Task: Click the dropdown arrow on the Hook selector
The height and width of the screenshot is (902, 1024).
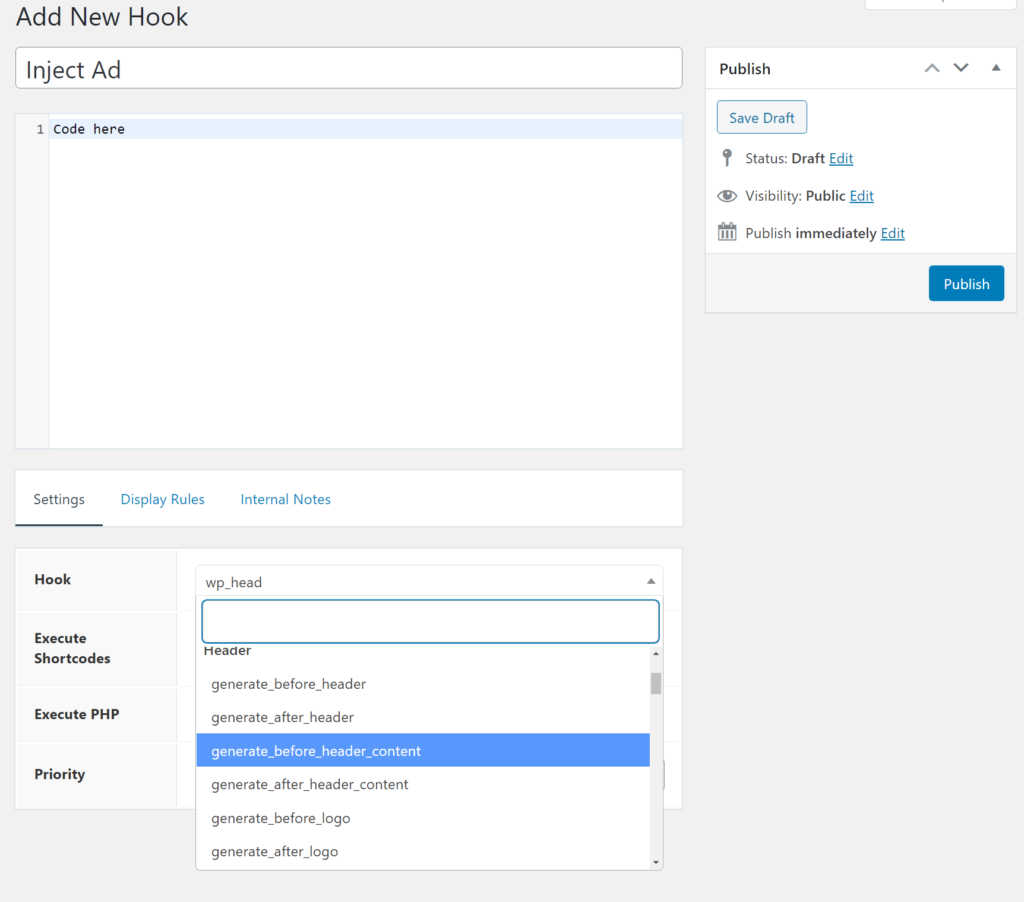Action: click(x=651, y=581)
